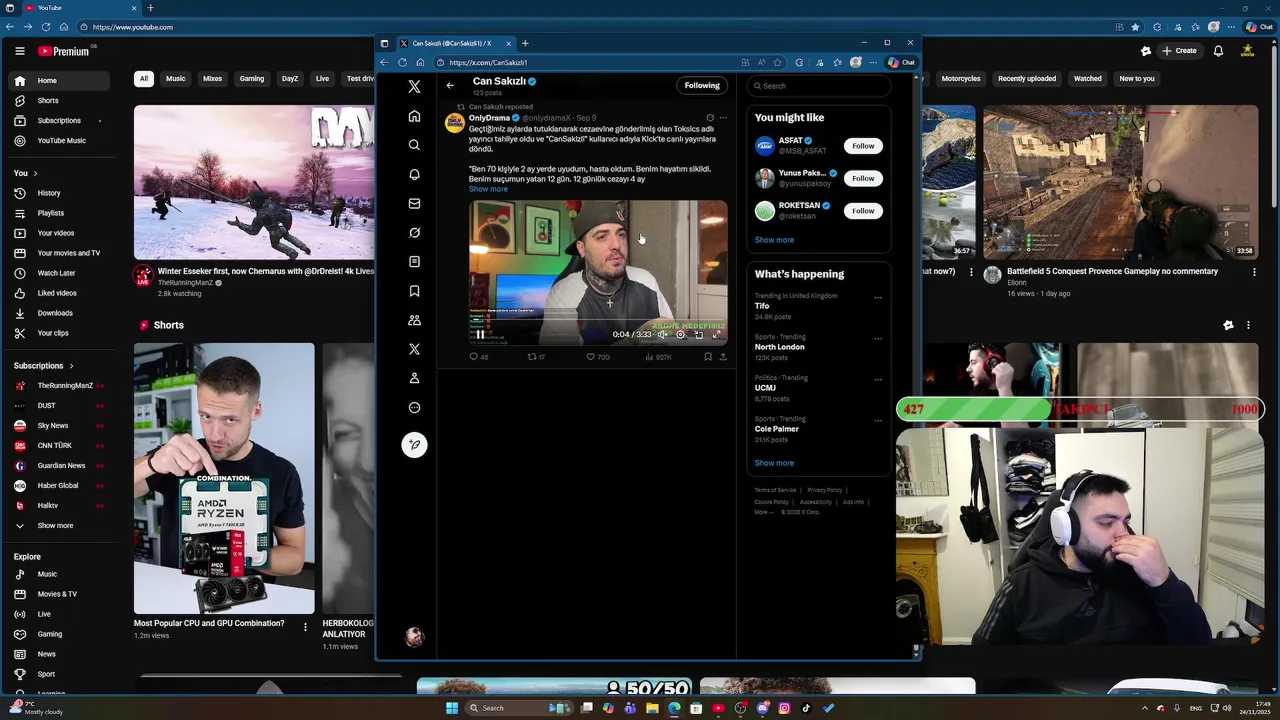Click the X search input field
Image resolution: width=1280 pixels, height=720 pixels.
818,86
